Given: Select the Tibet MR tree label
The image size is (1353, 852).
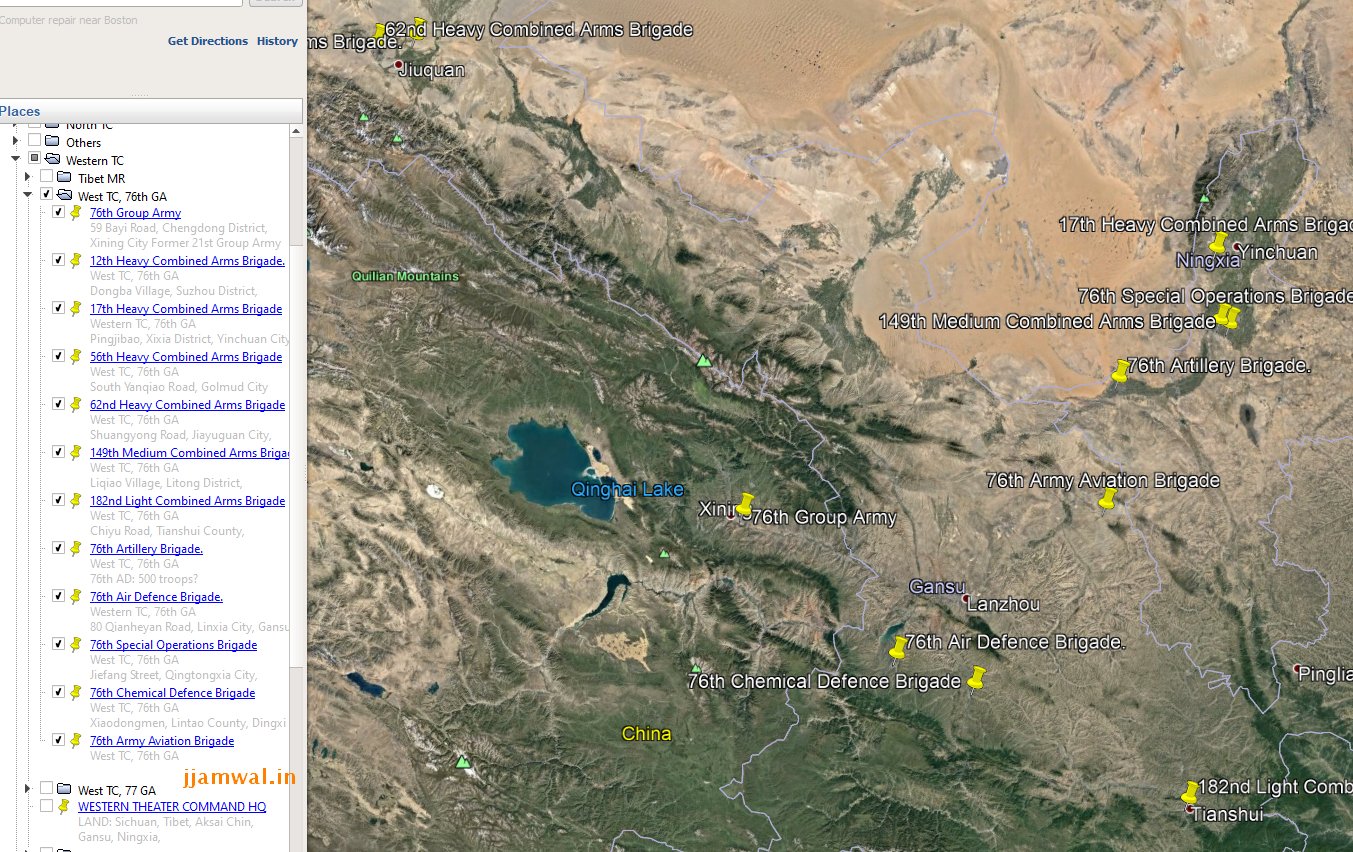Looking at the screenshot, I should point(101,178).
